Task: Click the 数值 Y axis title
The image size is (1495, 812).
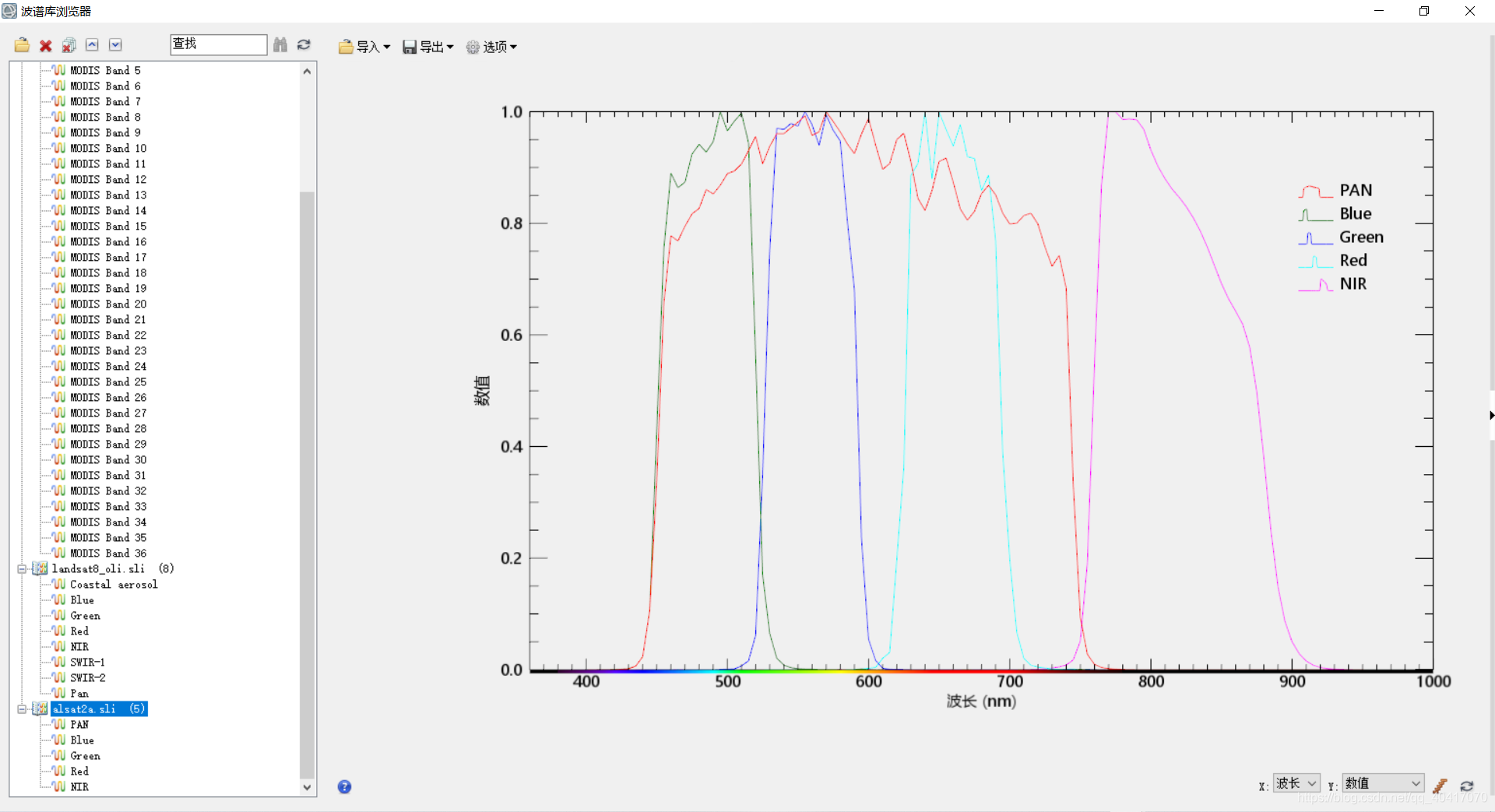Action: 483,391
